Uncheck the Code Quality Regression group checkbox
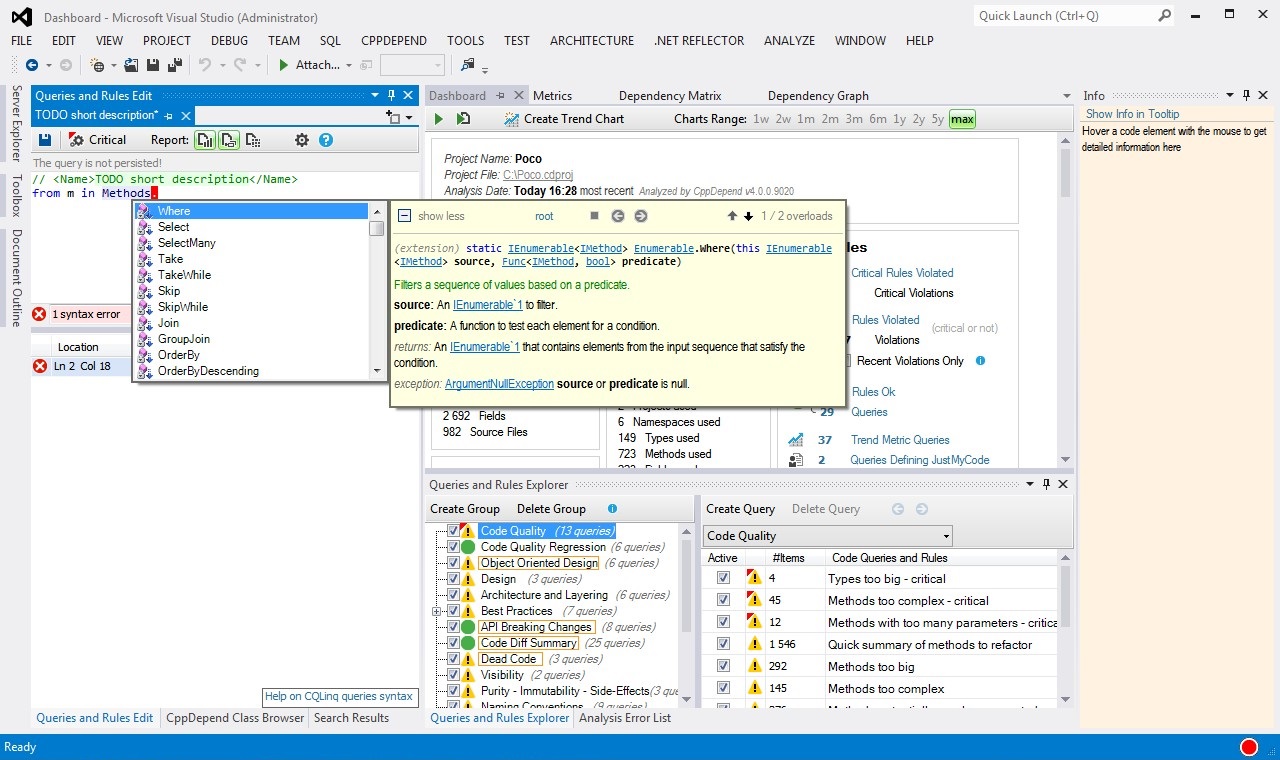Image resolution: width=1280 pixels, height=760 pixels. (x=454, y=547)
